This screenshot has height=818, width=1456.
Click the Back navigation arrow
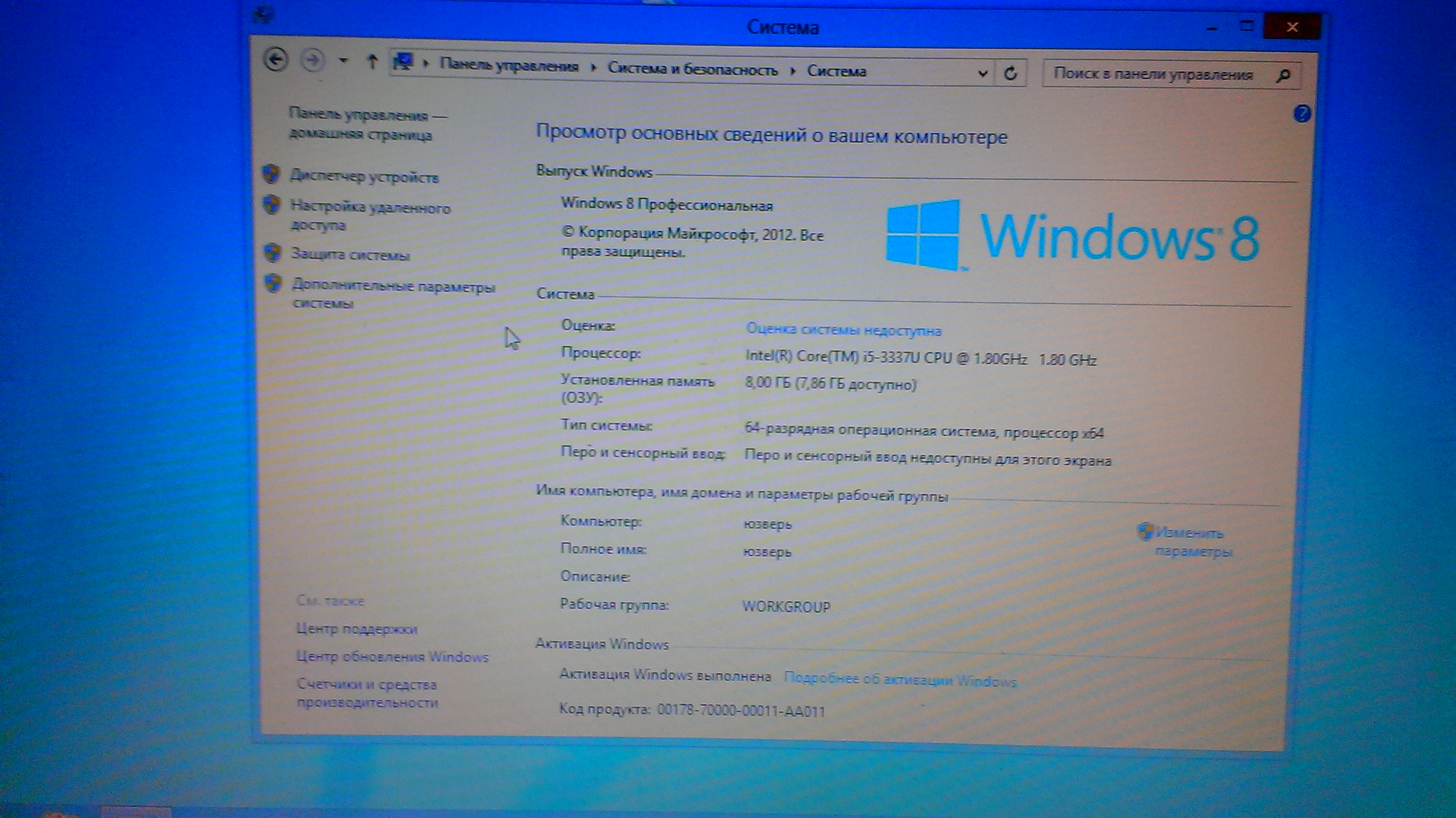(x=276, y=60)
